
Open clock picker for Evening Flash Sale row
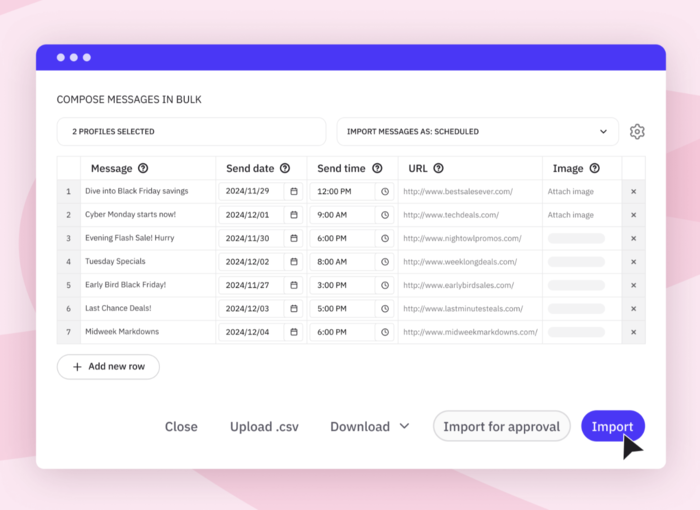coord(385,238)
